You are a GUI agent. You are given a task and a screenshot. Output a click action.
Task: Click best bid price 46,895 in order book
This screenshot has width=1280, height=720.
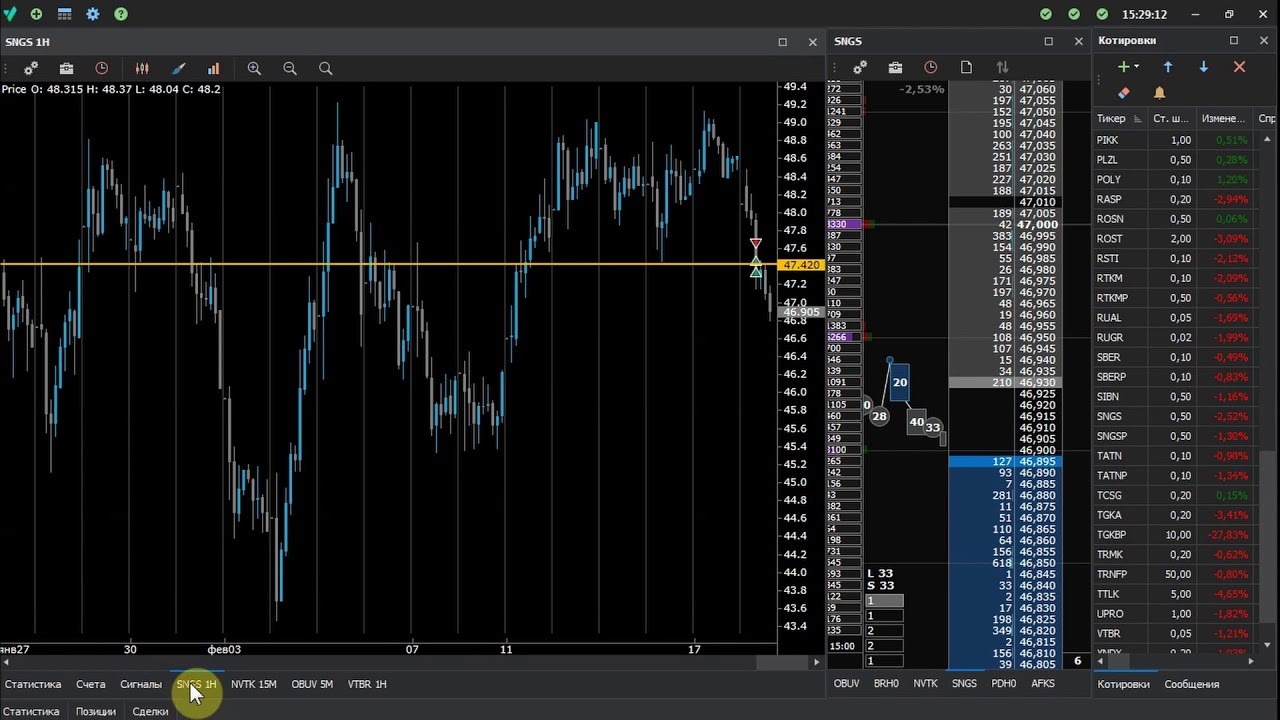click(1038, 462)
